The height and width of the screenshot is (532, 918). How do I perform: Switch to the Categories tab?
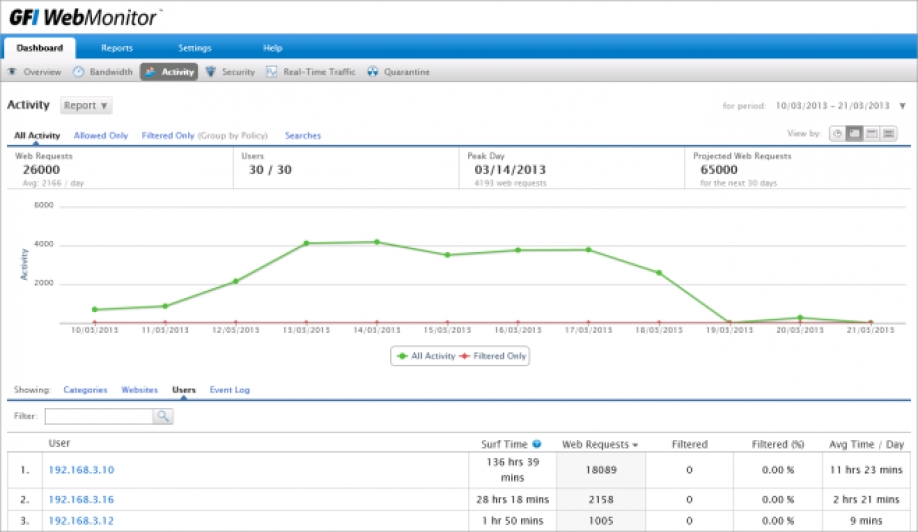[85, 390]
